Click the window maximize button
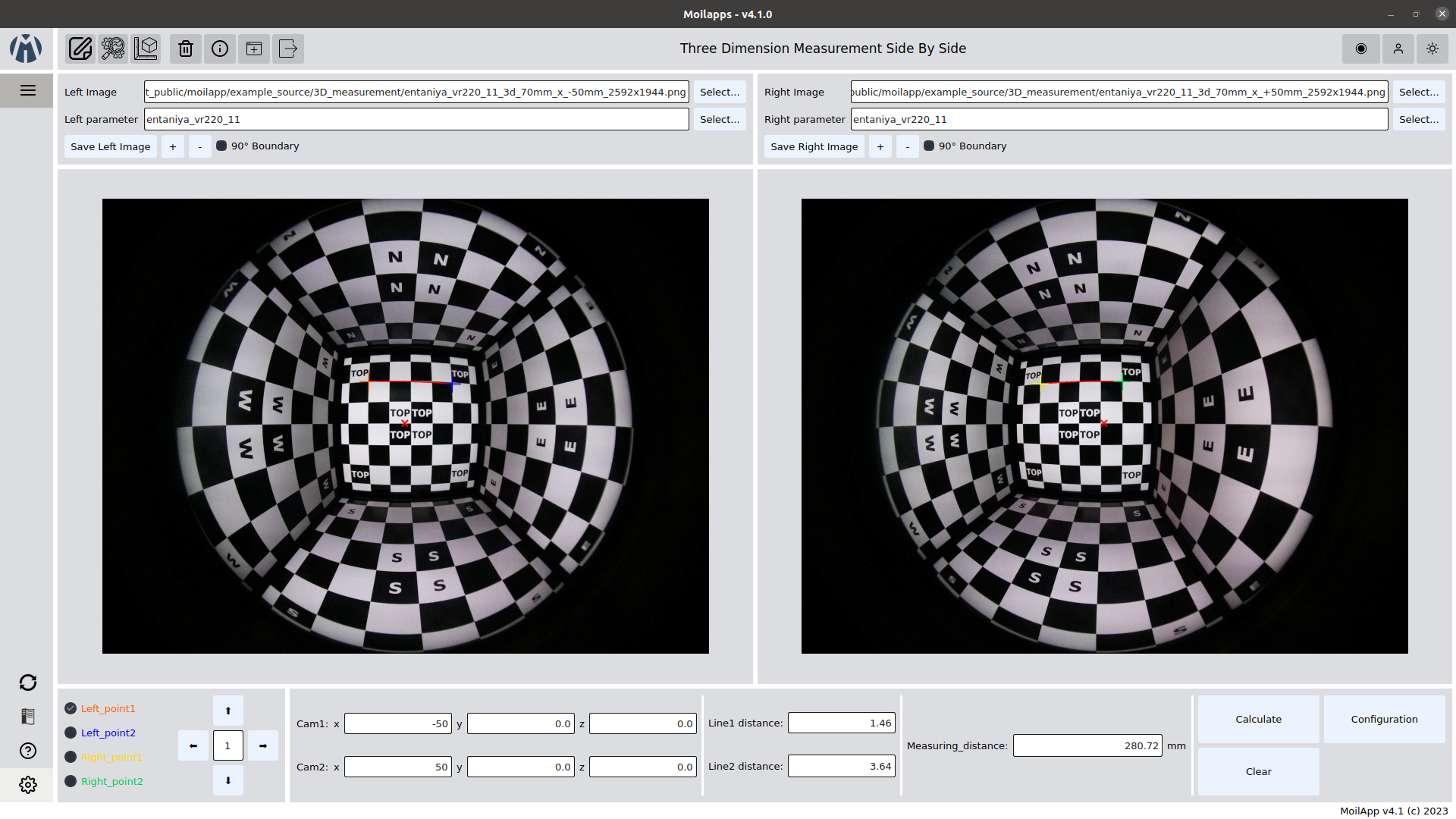Screen dimensions: 1456x819 tap(1416, 14)
